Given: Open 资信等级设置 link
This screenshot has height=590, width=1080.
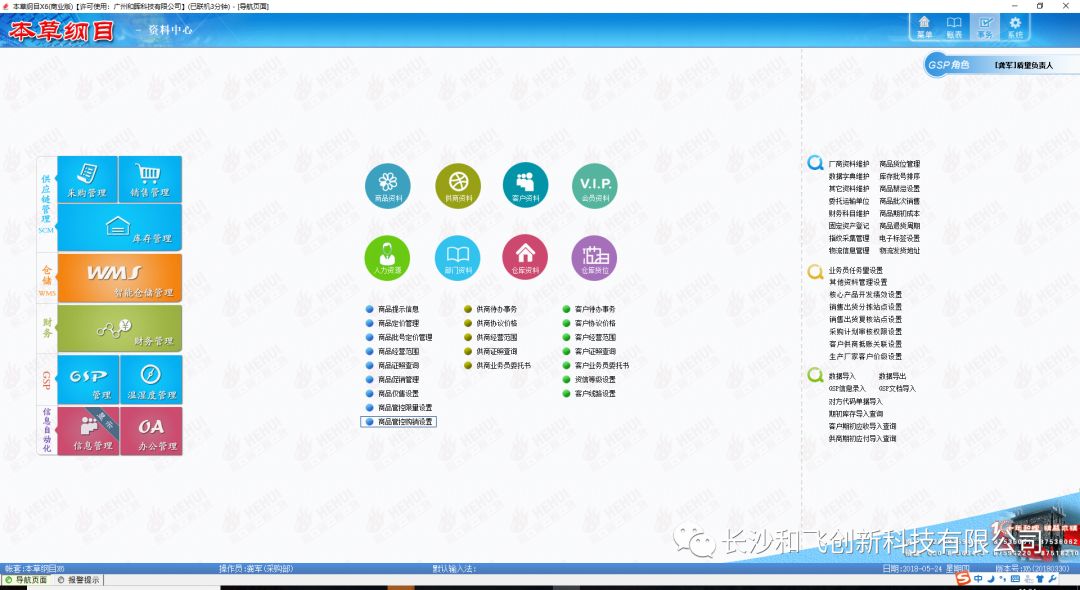Looking at the screenshot, I should tap(595, 379).
